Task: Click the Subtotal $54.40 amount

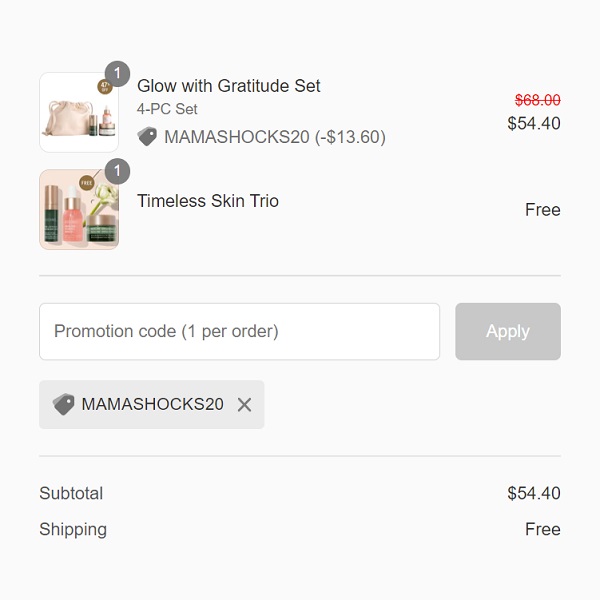Action: [x=534, y=493]
